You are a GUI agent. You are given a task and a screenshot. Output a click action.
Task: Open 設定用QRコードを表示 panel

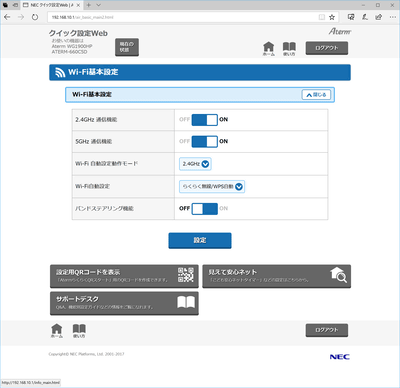pos(124,276)
